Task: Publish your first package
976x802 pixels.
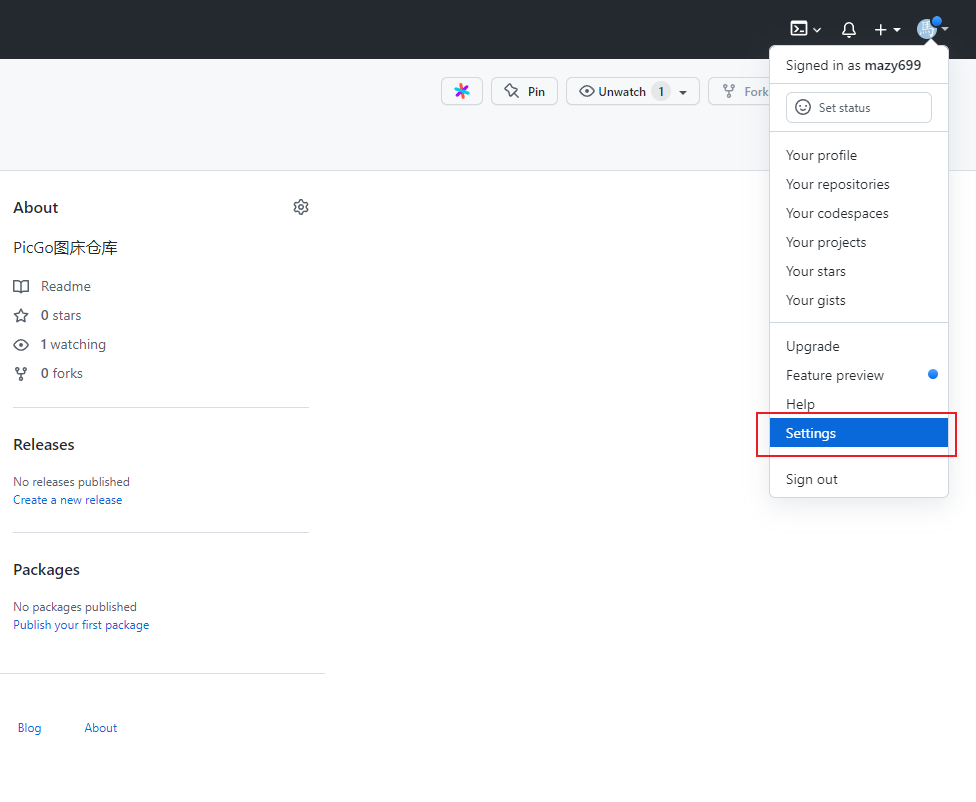Action: (82, 625)
